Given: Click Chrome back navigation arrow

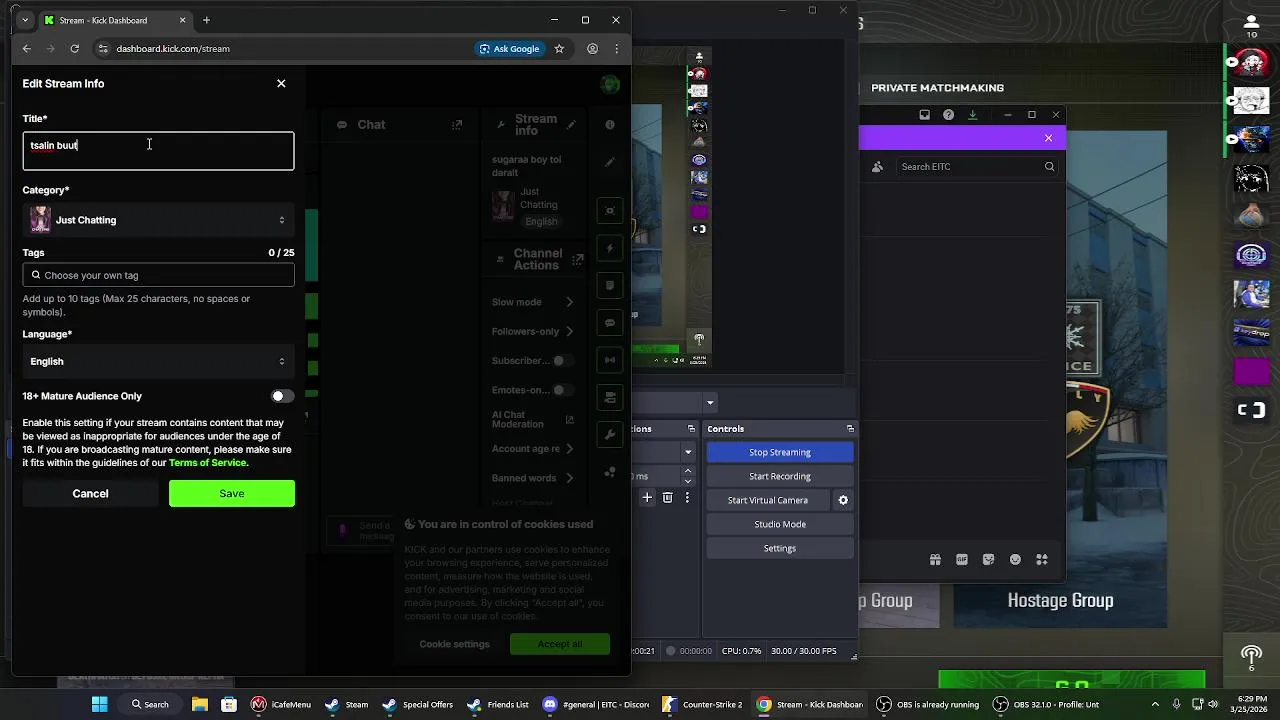Looking at the screenshot, I should pyautogui.click(x=27, y=48).
